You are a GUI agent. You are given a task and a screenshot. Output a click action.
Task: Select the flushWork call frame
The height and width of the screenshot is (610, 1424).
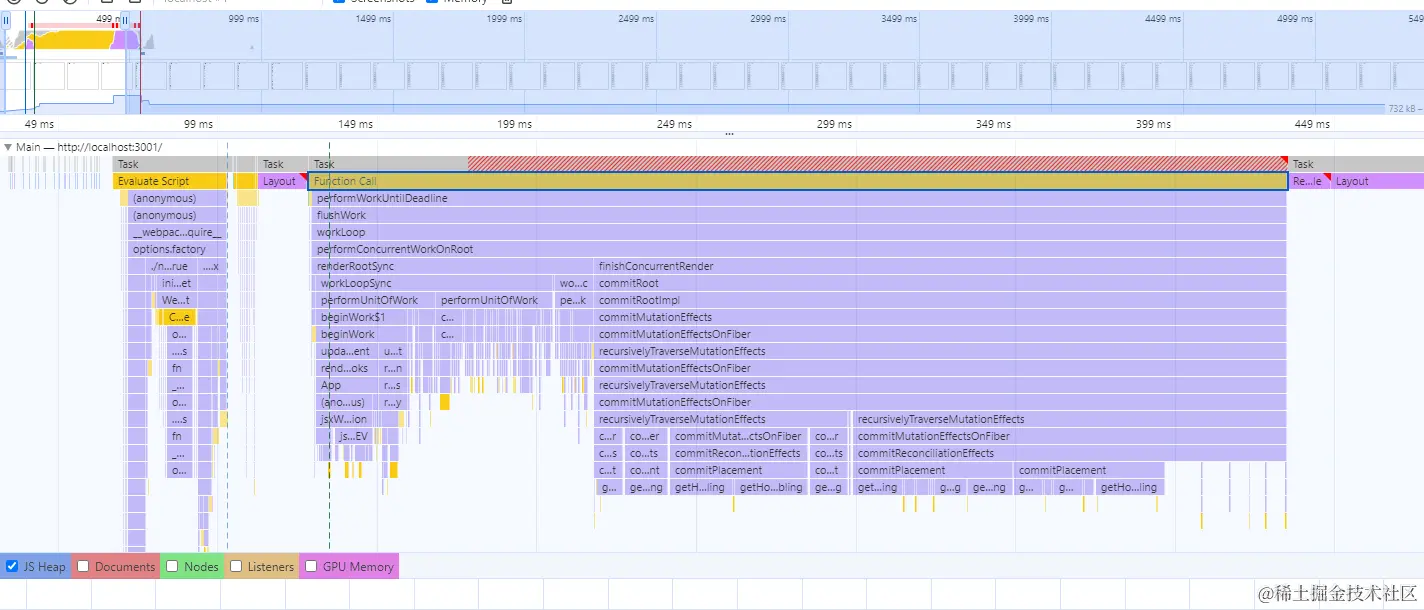[x=799, y=215]
